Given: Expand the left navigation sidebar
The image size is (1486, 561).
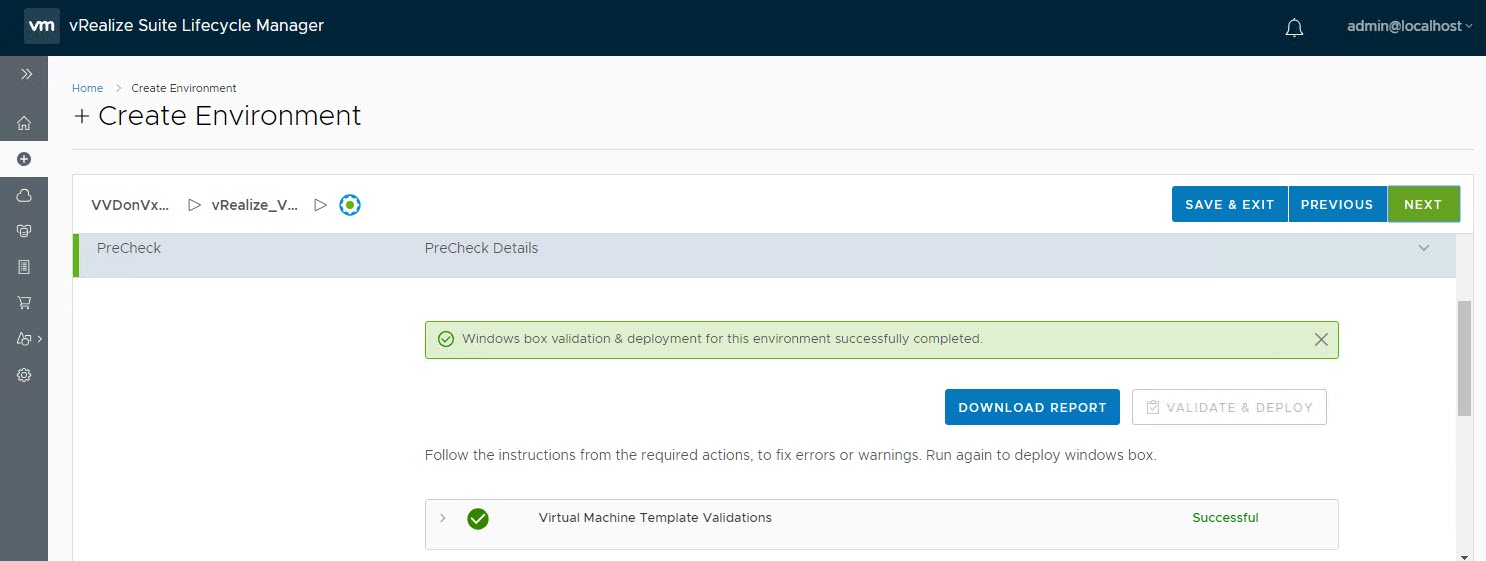Looking at the screenshot, I should point(26,74).
